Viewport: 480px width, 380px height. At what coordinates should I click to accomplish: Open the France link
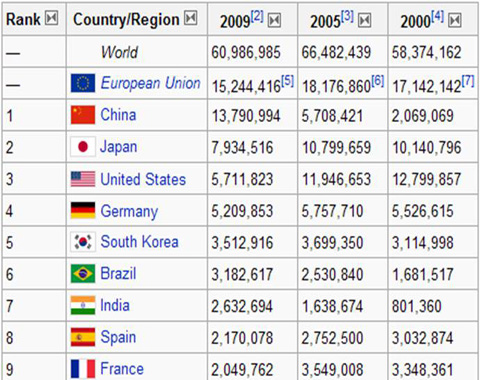coord(122,369)
